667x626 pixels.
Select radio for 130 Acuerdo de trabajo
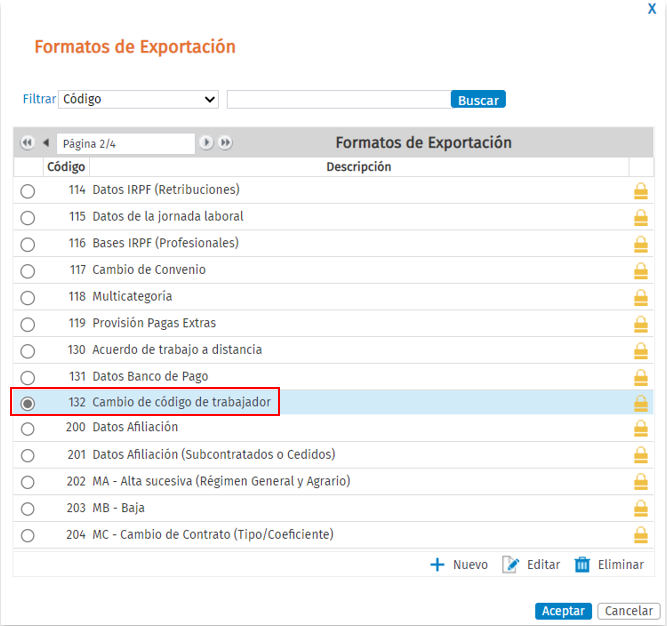coord(28,351)
